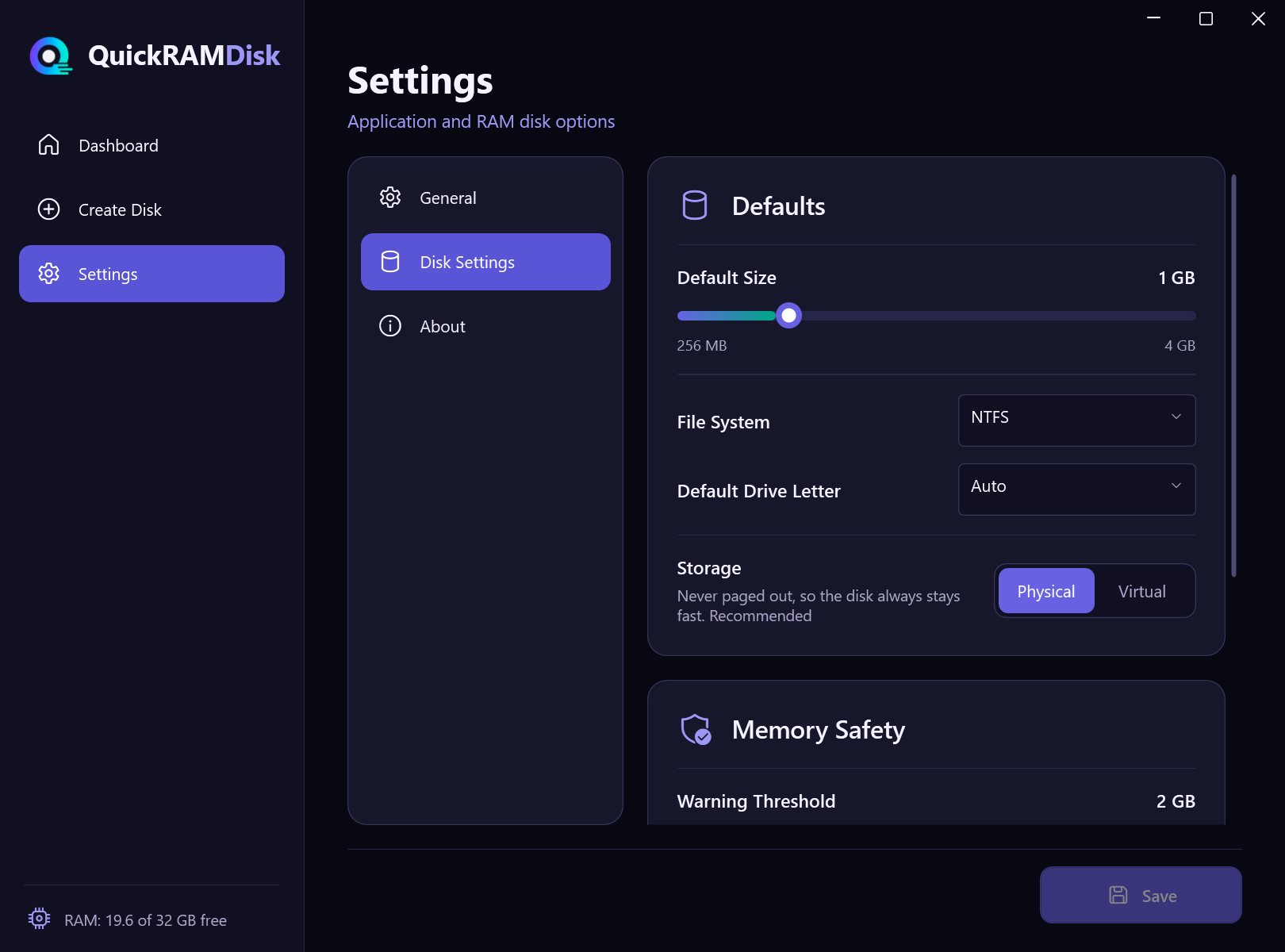
Task: Click the '1 GB' default size value
Action: (1176, 278)
